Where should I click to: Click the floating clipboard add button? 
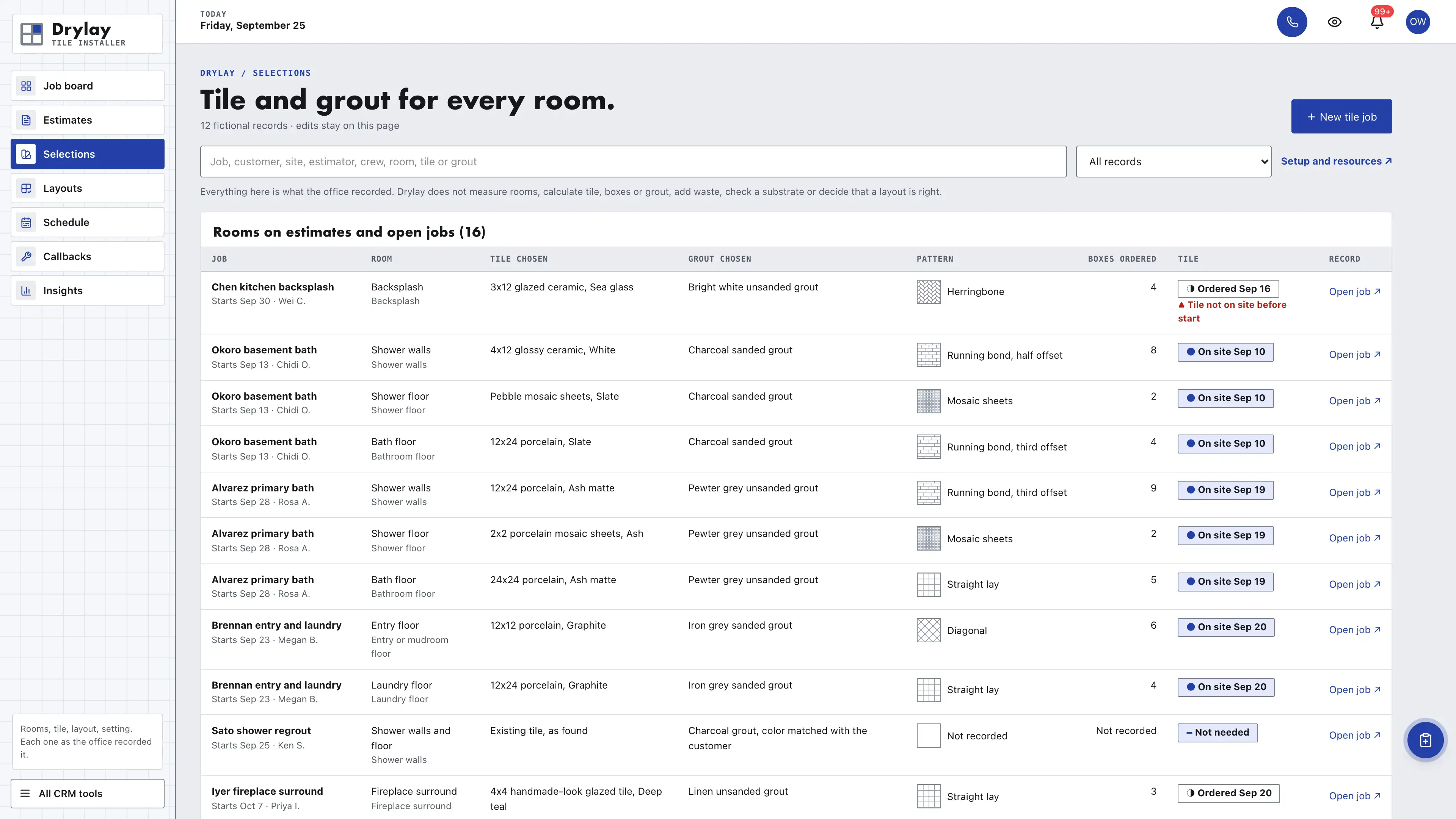click(1425, 740)
